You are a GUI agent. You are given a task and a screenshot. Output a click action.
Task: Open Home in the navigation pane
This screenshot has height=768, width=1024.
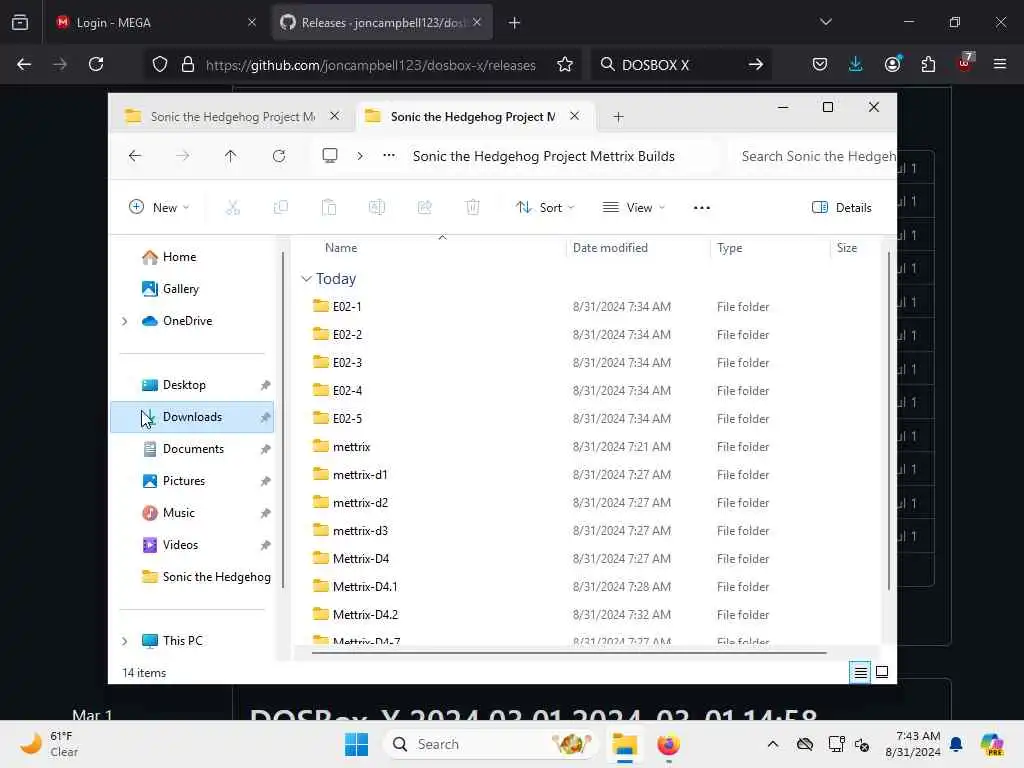point(179,257)
